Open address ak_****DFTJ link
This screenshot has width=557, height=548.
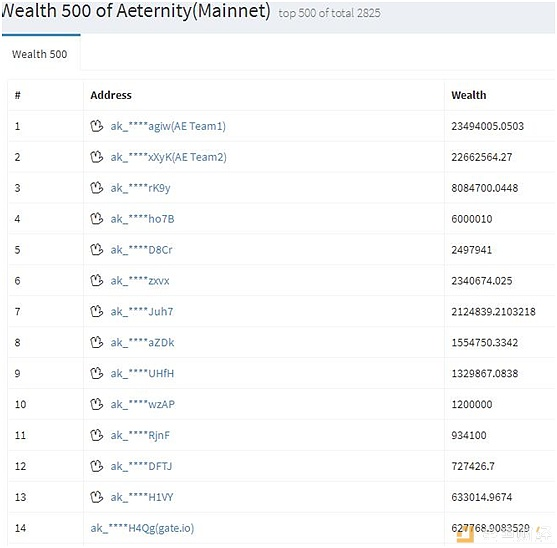click(141, 466)
